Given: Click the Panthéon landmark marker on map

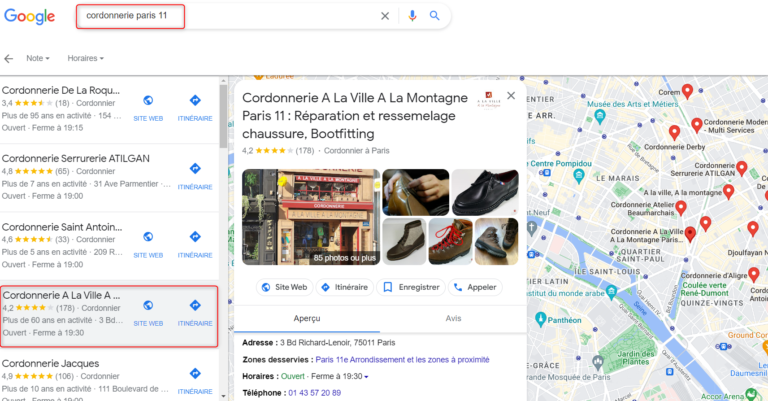Looking at the screenshot, I should click(x=541, y=319).
